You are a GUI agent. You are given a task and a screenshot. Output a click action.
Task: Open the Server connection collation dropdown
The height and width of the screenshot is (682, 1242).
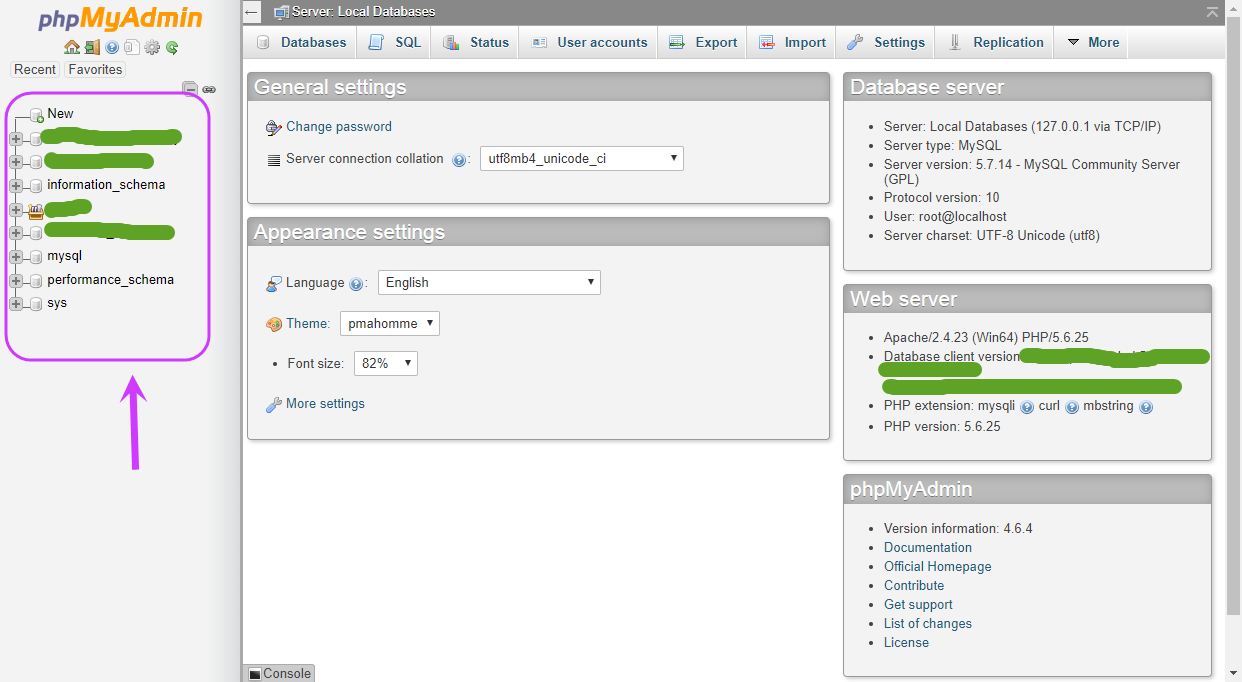[x=582, y=158]
